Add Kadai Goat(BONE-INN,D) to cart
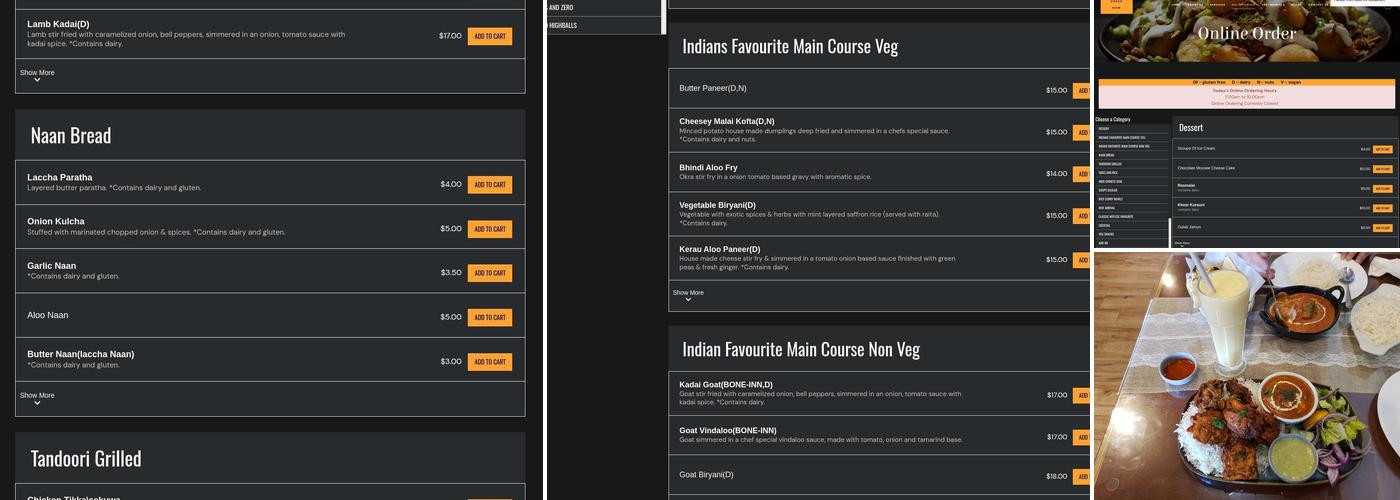This screenshot has height=500, width=1400. (x=1081, y=395)
